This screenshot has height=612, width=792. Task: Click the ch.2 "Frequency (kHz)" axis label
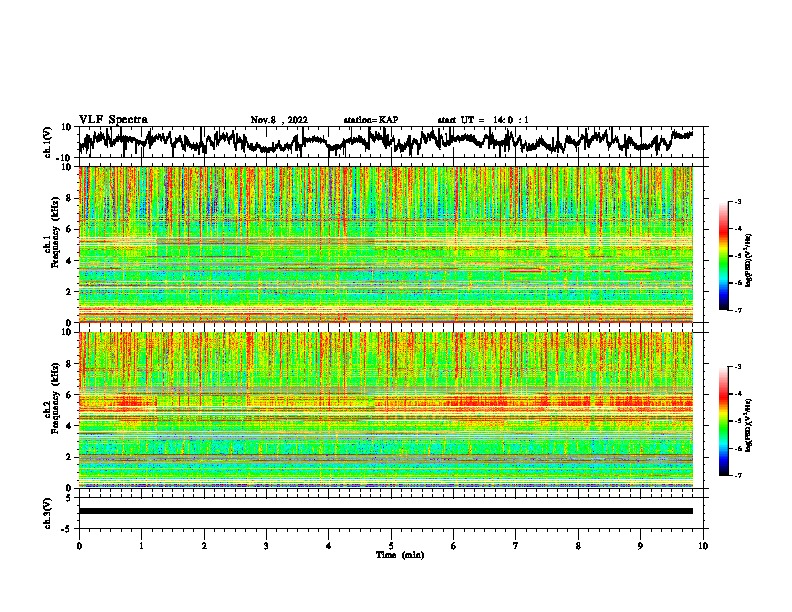click(55, 398)
